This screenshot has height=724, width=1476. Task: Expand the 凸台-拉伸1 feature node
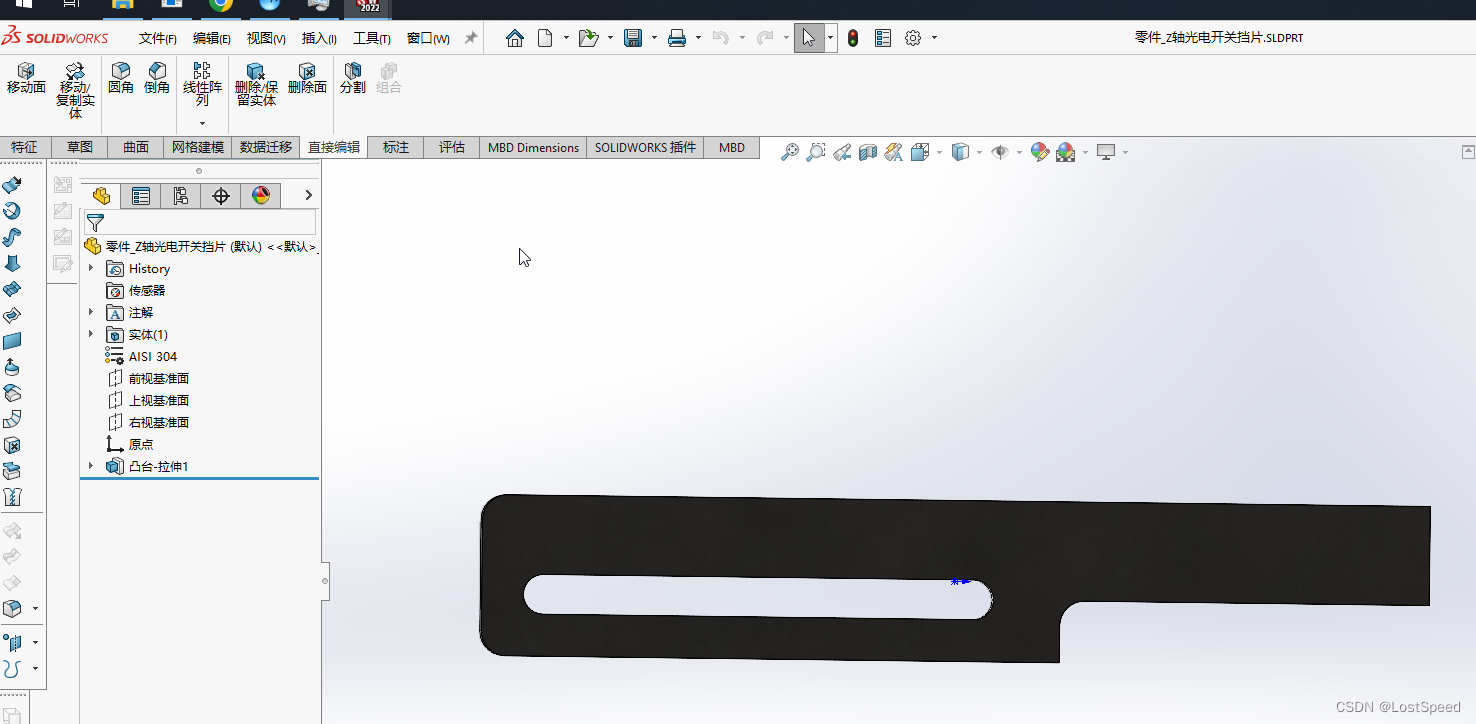(91, 466)
